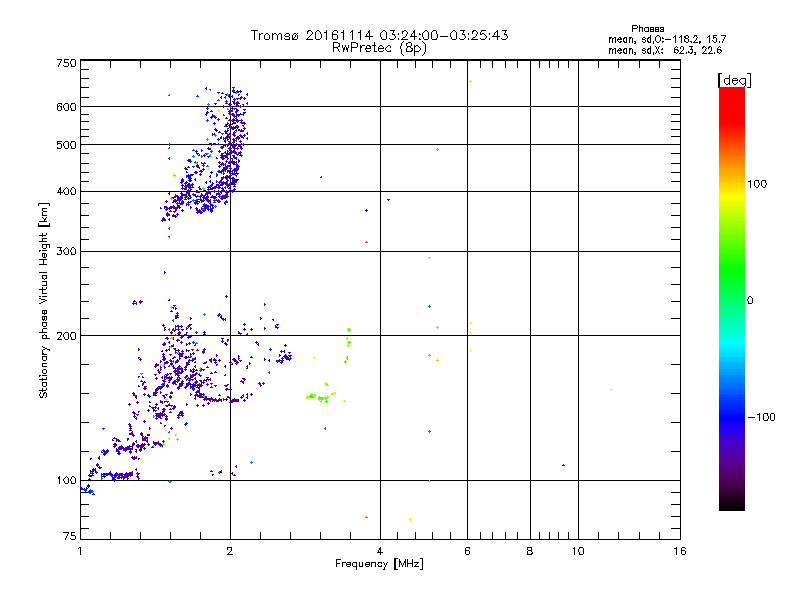The height and width of the screenshot is (600, 800).
Task: Click the y-axis tick label '600'
Action: [66, 107]
